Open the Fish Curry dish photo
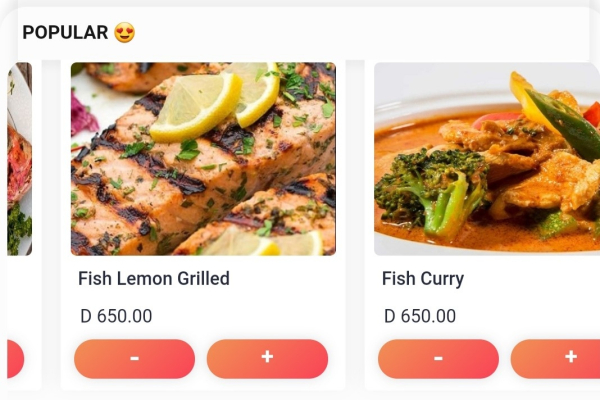Screen dimensions: 600x400 pos(487,158)
